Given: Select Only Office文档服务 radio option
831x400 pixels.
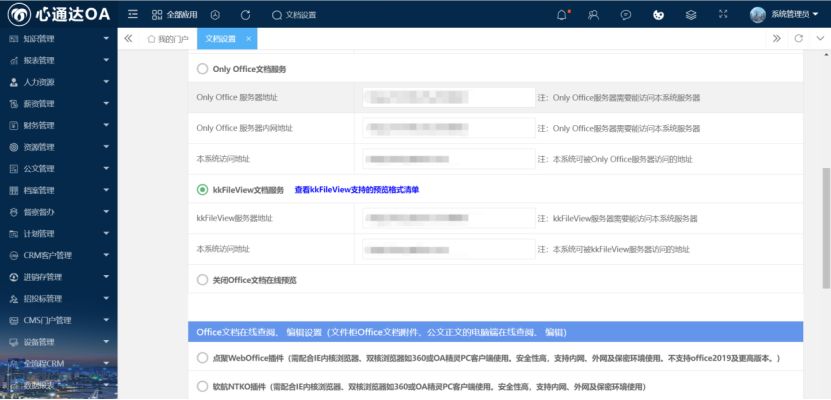Looking at the screenshot, I should [203, 69].
